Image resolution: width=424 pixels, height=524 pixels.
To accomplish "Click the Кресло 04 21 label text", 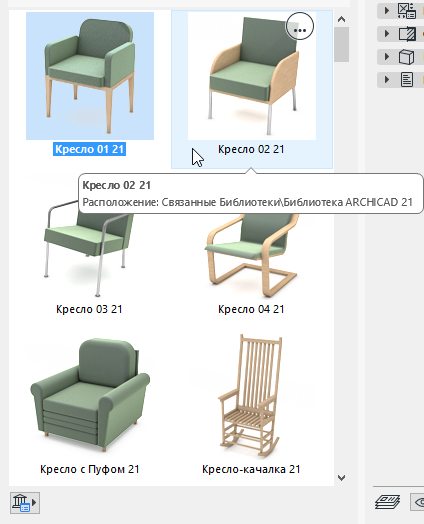I will pos(251,309).
